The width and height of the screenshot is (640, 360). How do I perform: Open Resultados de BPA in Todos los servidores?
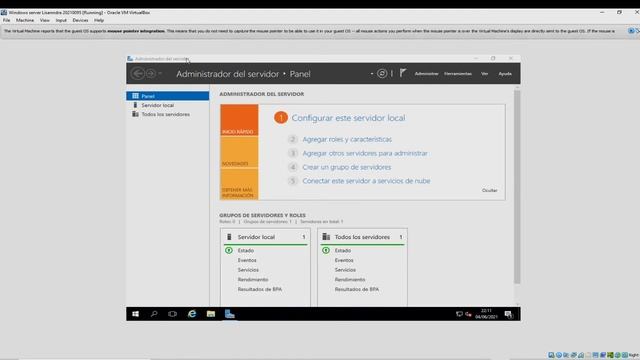tap(357, 289)
